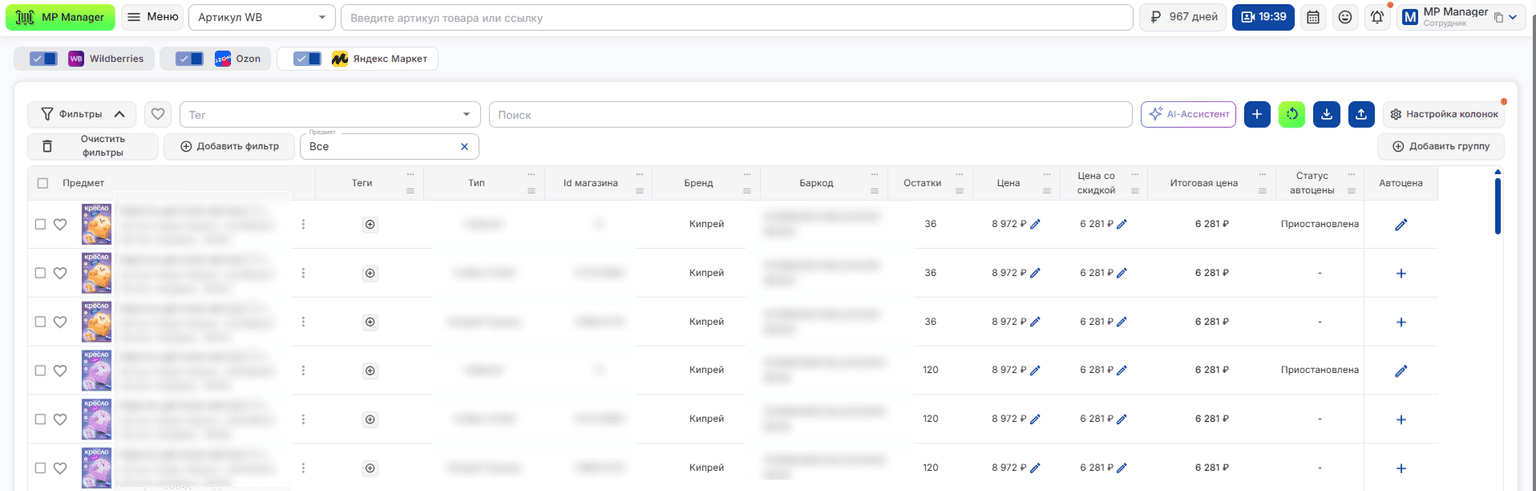Expand the Артикул WB dropdown
Image resolution: width=1536 pixels, height=491 pixels.
[262, 17]
